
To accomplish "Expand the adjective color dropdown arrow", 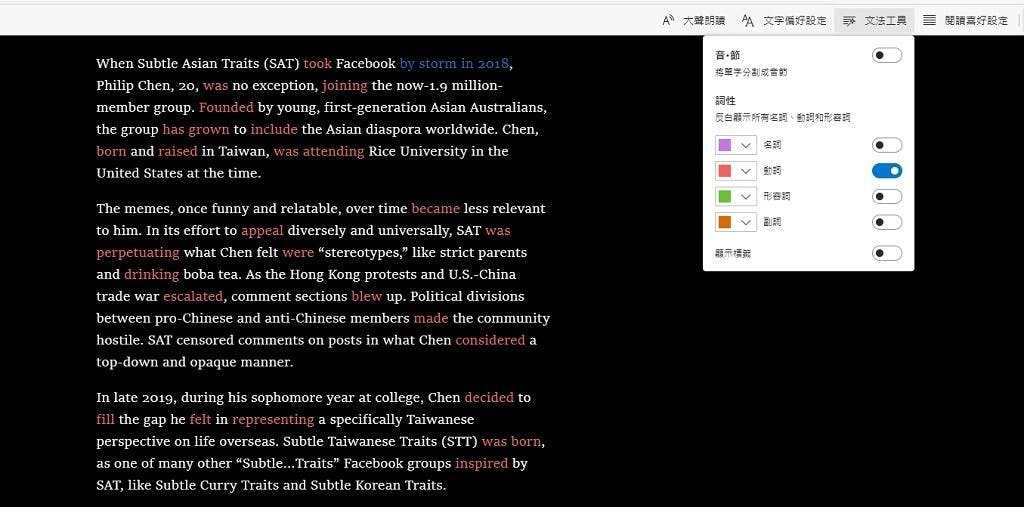I will pos(746,197).
